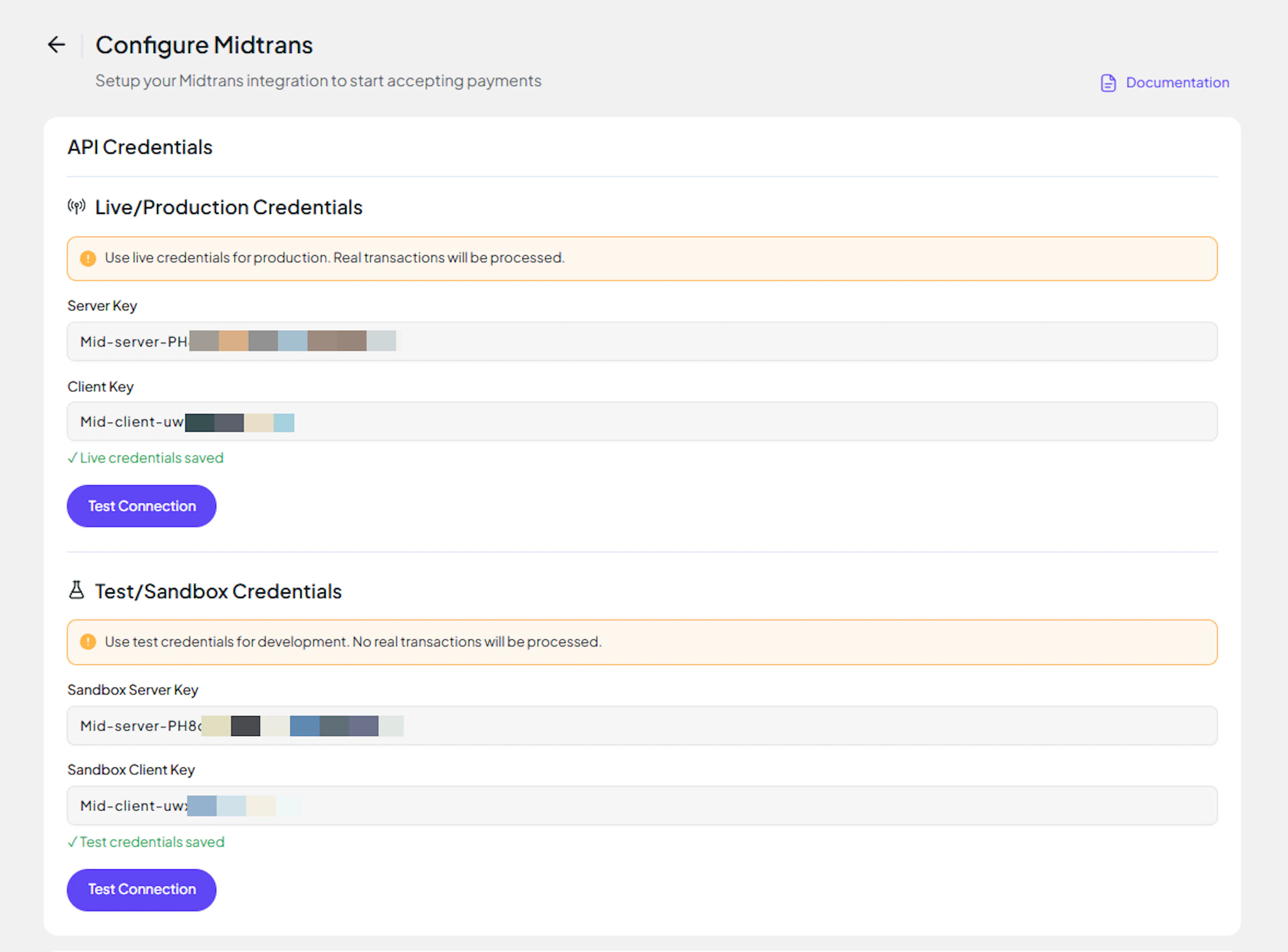Image resolution: width=1288 pixels, height=952 pixels.
Task: Test Connection for live credentials
Action: pyautogui.click(x=142, y=506)
